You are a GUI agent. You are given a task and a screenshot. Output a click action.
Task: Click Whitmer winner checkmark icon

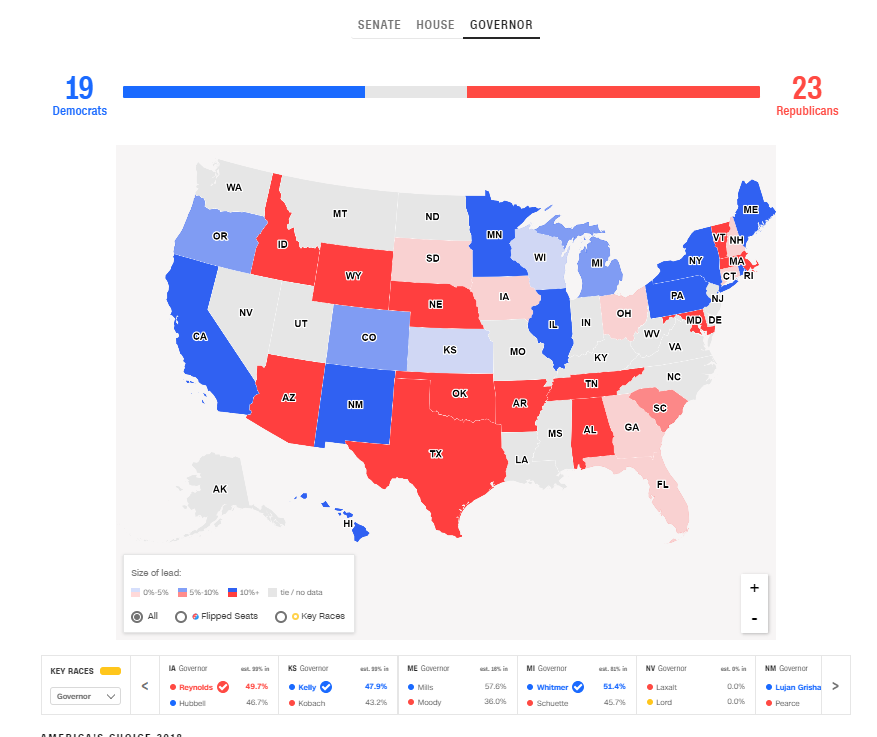click(578, 687)
